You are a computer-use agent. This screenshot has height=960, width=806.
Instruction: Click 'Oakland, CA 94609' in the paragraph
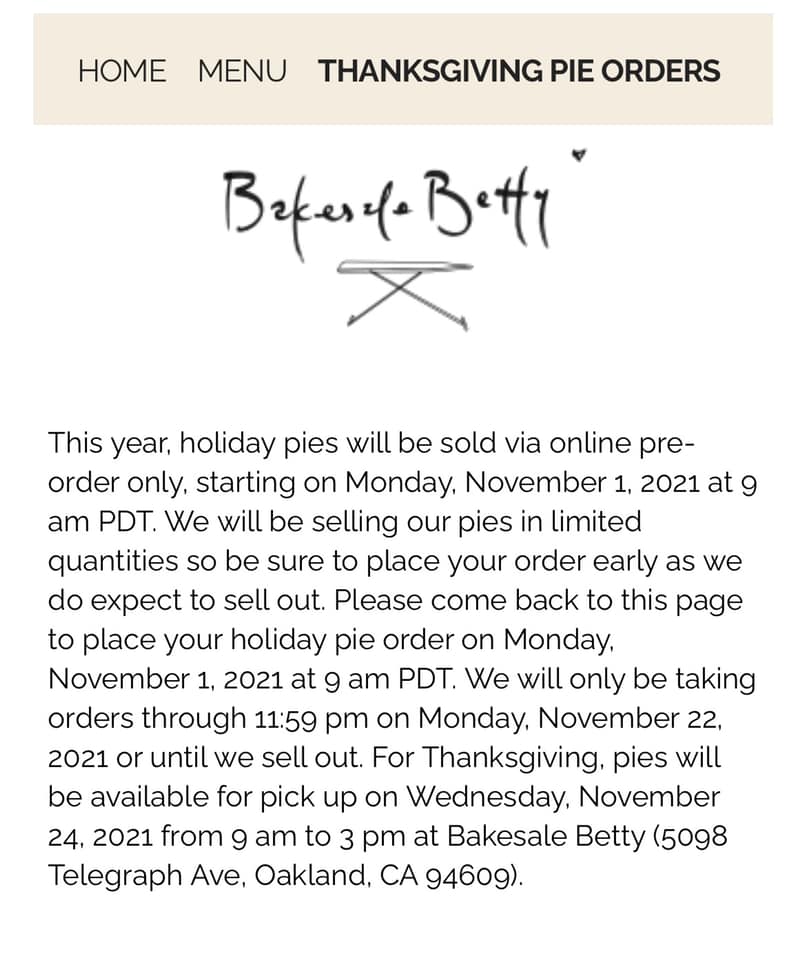(388, 875)
